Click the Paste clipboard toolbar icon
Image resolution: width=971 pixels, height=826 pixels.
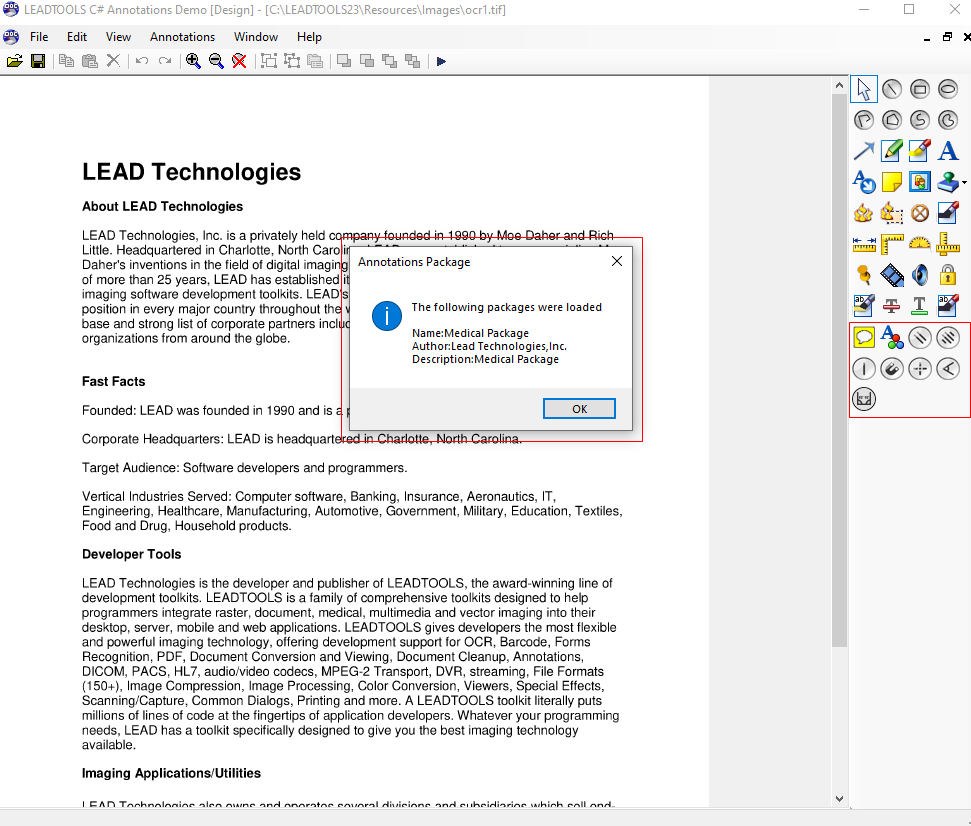[x=90, y=61]
